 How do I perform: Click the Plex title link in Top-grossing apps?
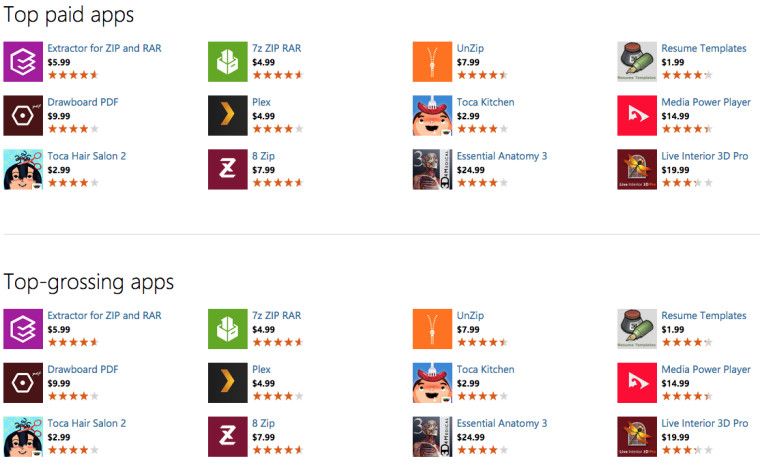pos(261,369)
